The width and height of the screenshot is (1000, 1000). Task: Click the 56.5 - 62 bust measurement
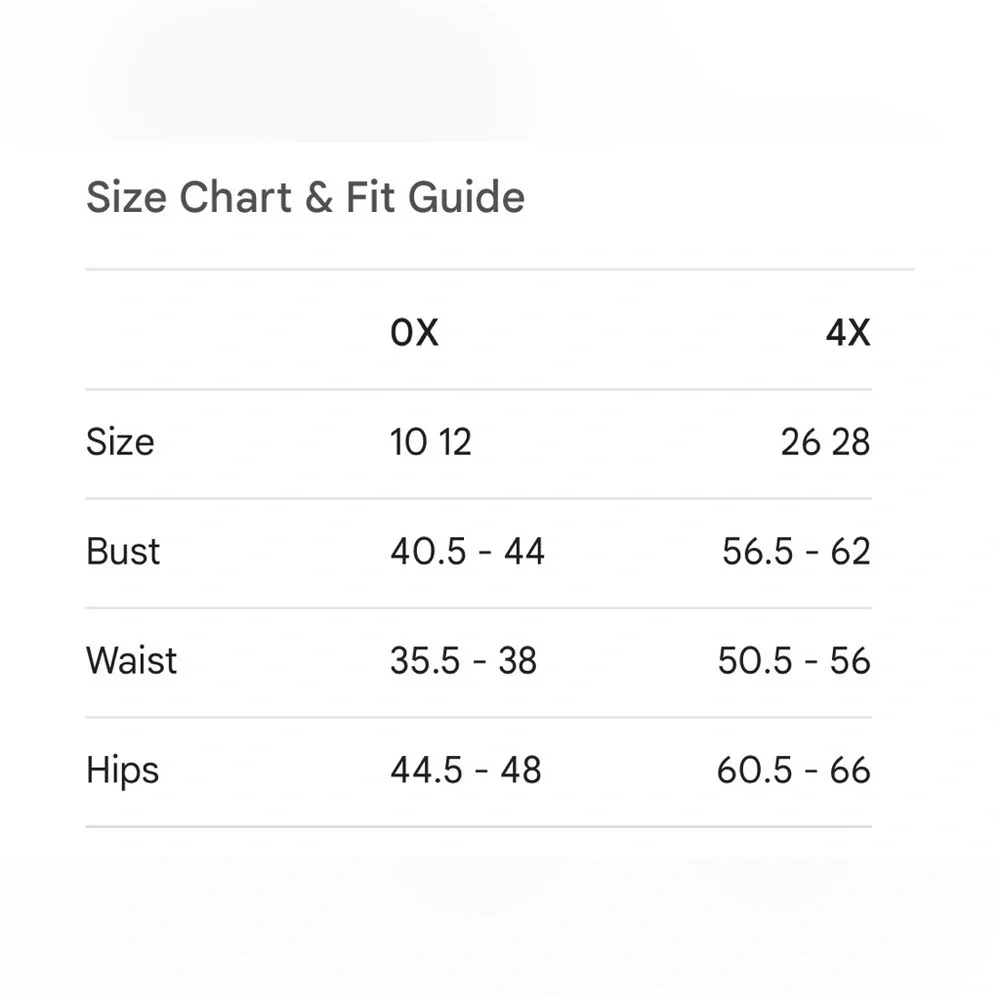click(x=797, y=551)
